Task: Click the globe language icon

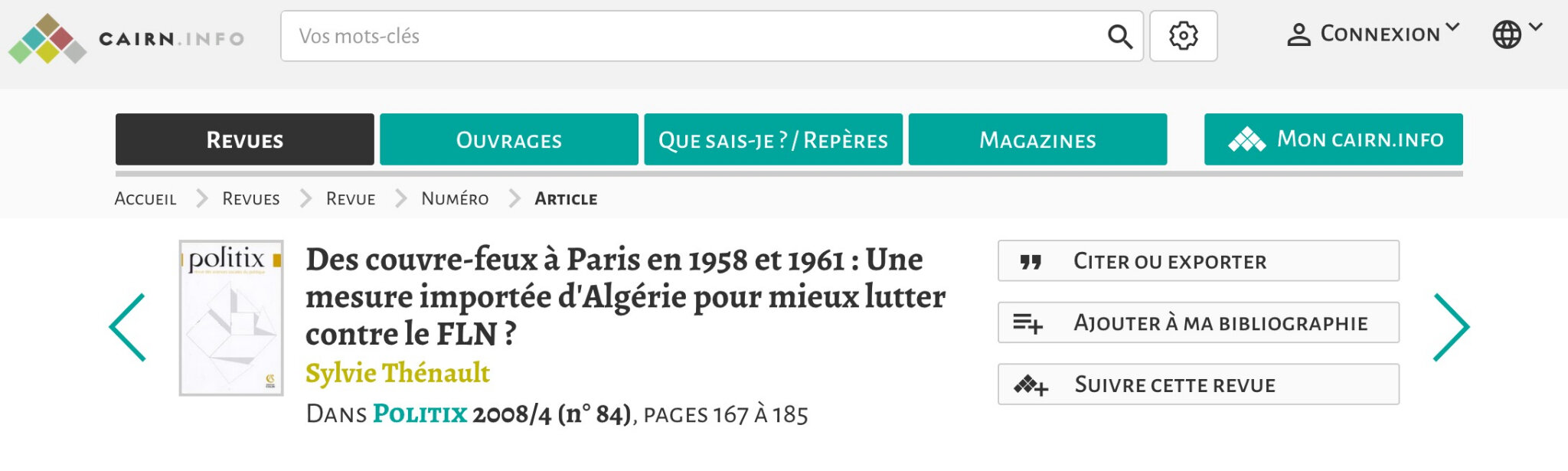Action: point(1506,34)
